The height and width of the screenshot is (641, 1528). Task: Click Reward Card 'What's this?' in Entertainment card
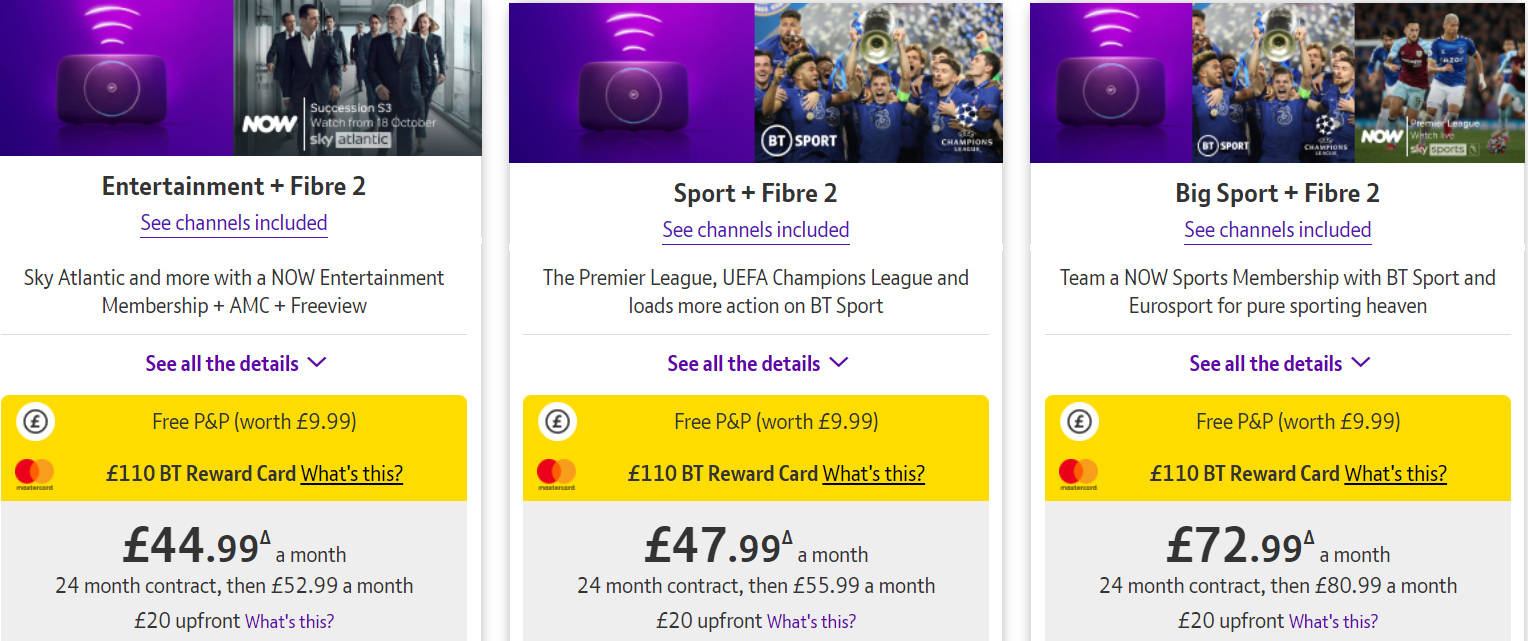pos(352,473)
